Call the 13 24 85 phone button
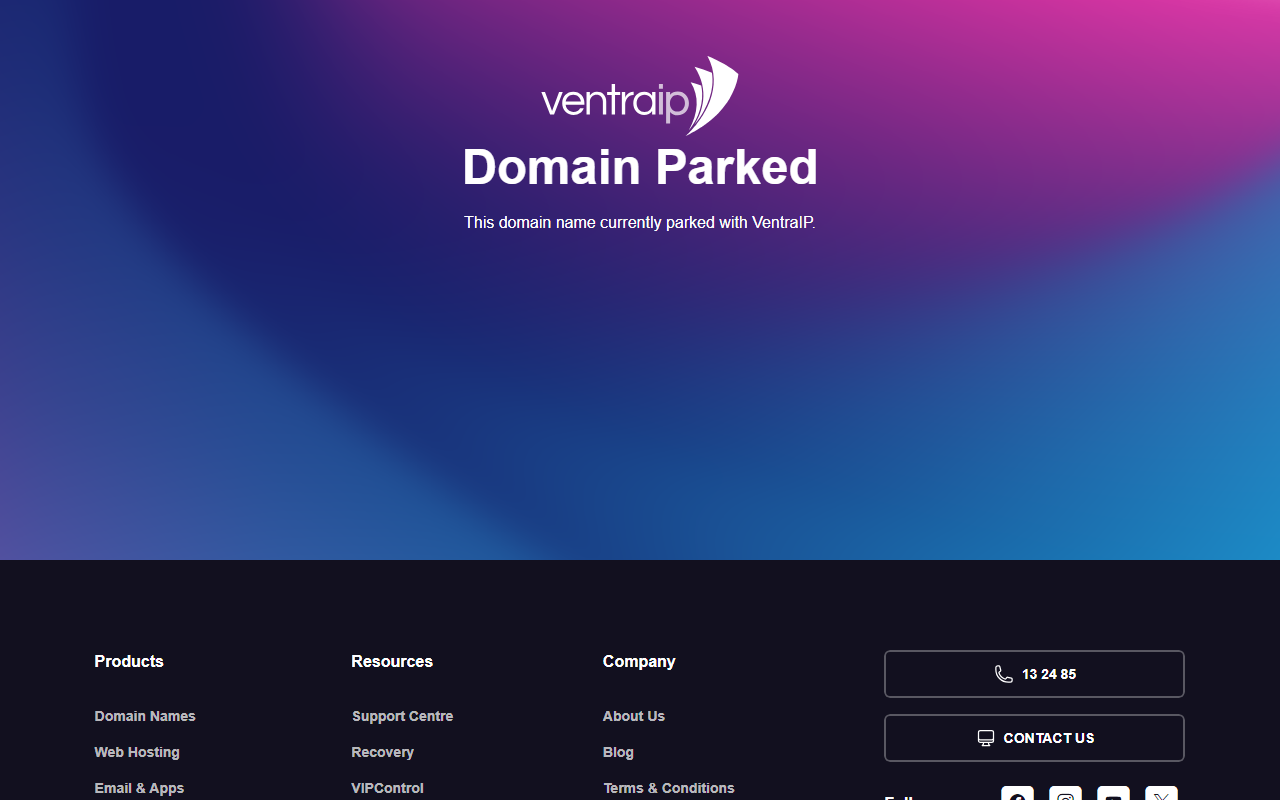 [1034, 674]
